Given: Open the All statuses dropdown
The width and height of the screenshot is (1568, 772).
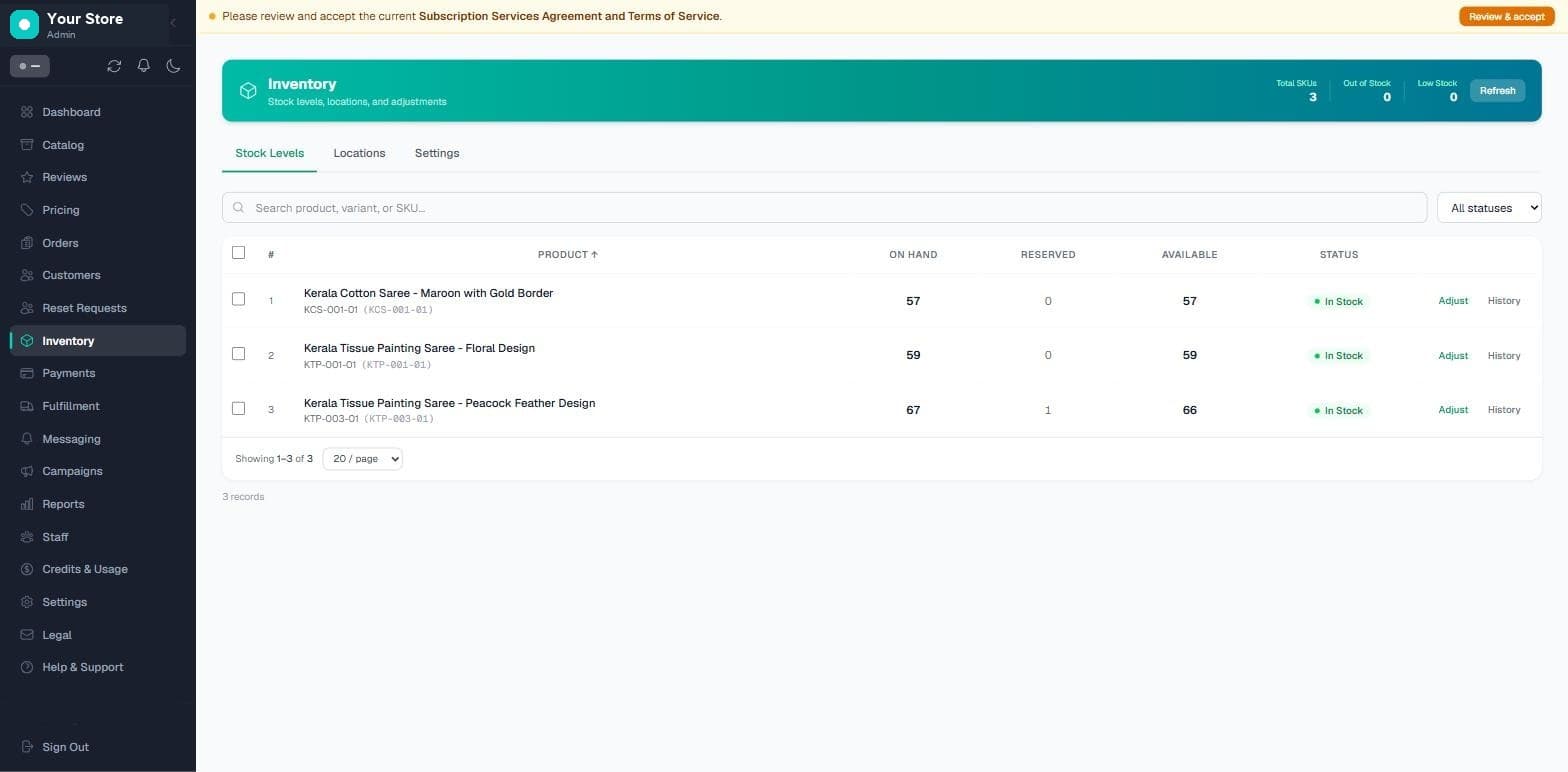Looking at the screenshot, I should tap(1489, 208).
